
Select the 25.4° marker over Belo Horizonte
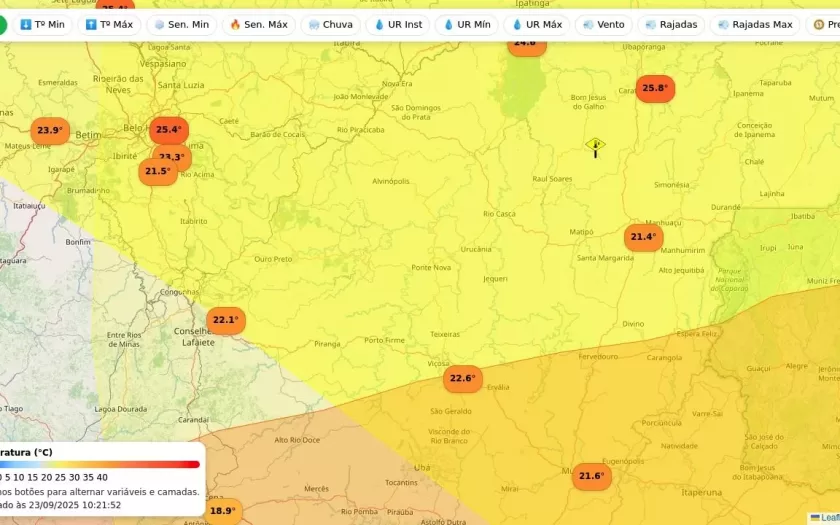[168, 129]
